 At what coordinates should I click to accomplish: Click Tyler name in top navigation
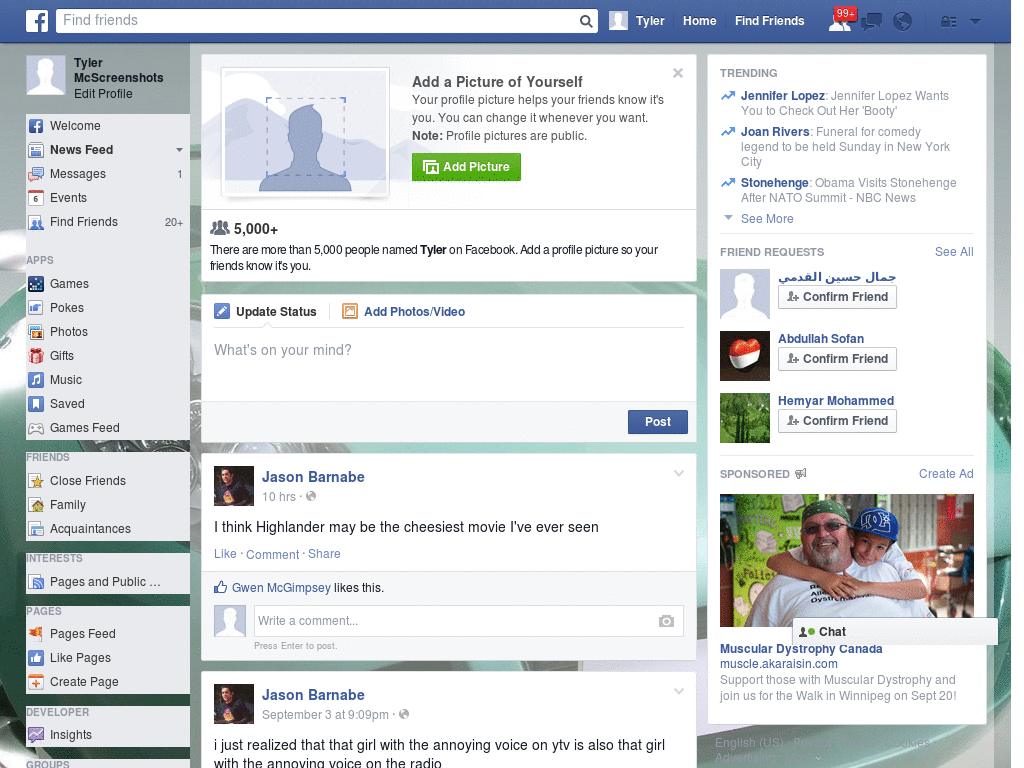(x=650, y=21)
